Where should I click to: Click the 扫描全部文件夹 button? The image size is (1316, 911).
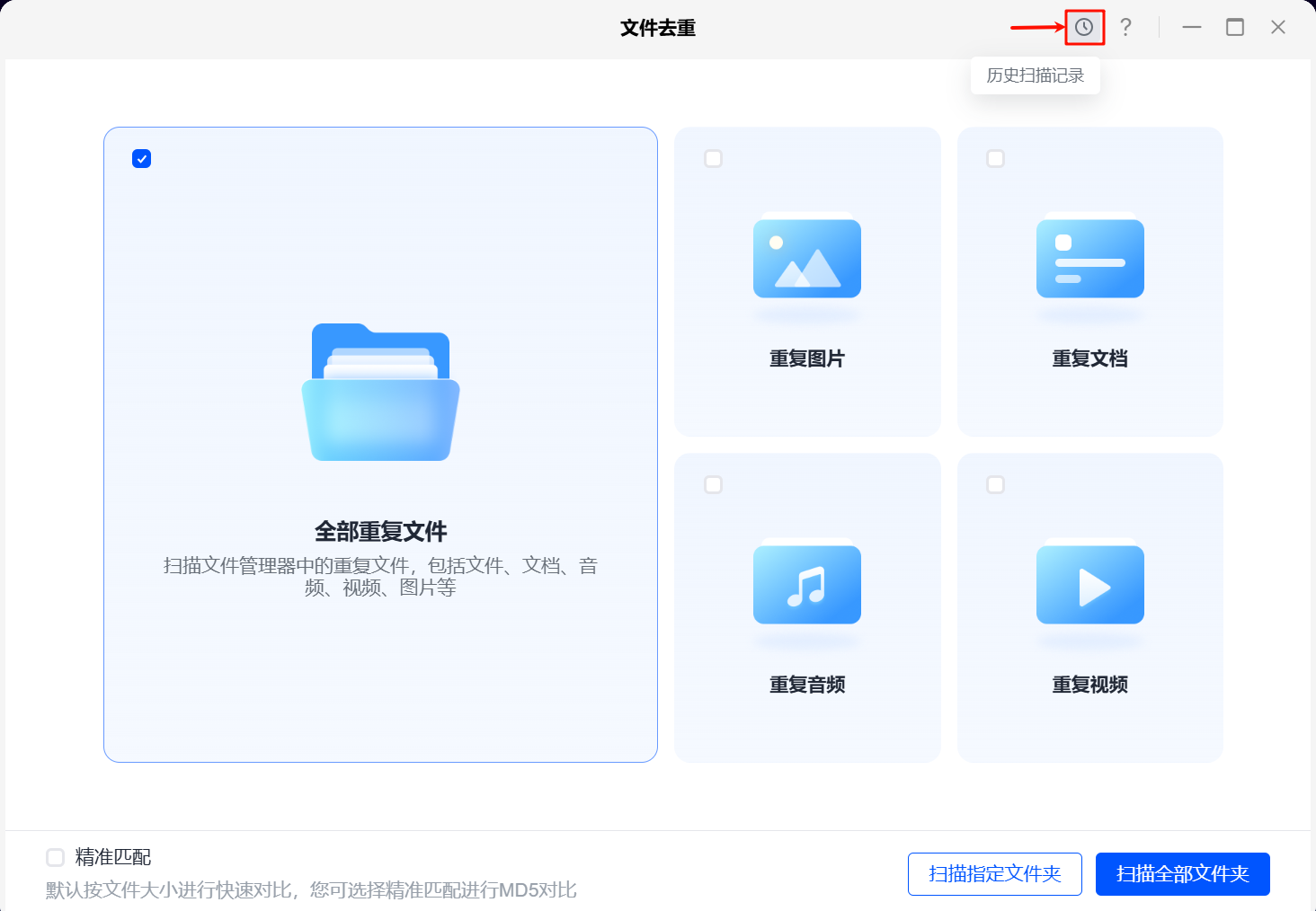pos(1182,874)
